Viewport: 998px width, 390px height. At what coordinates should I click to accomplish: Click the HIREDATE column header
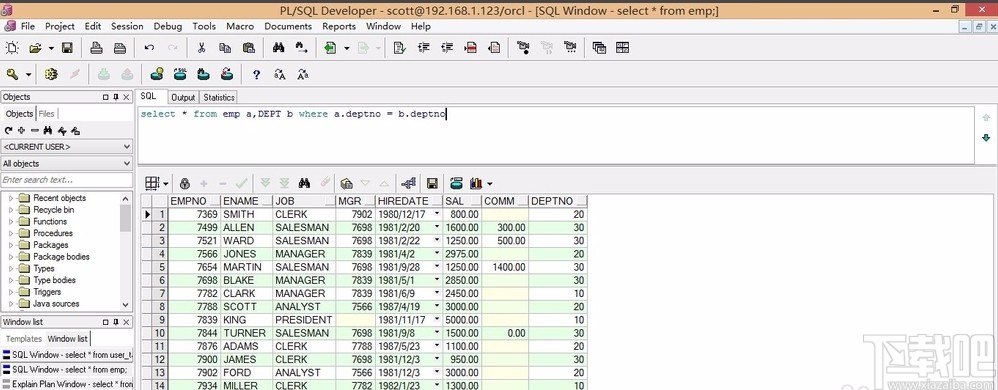[409, 201]
